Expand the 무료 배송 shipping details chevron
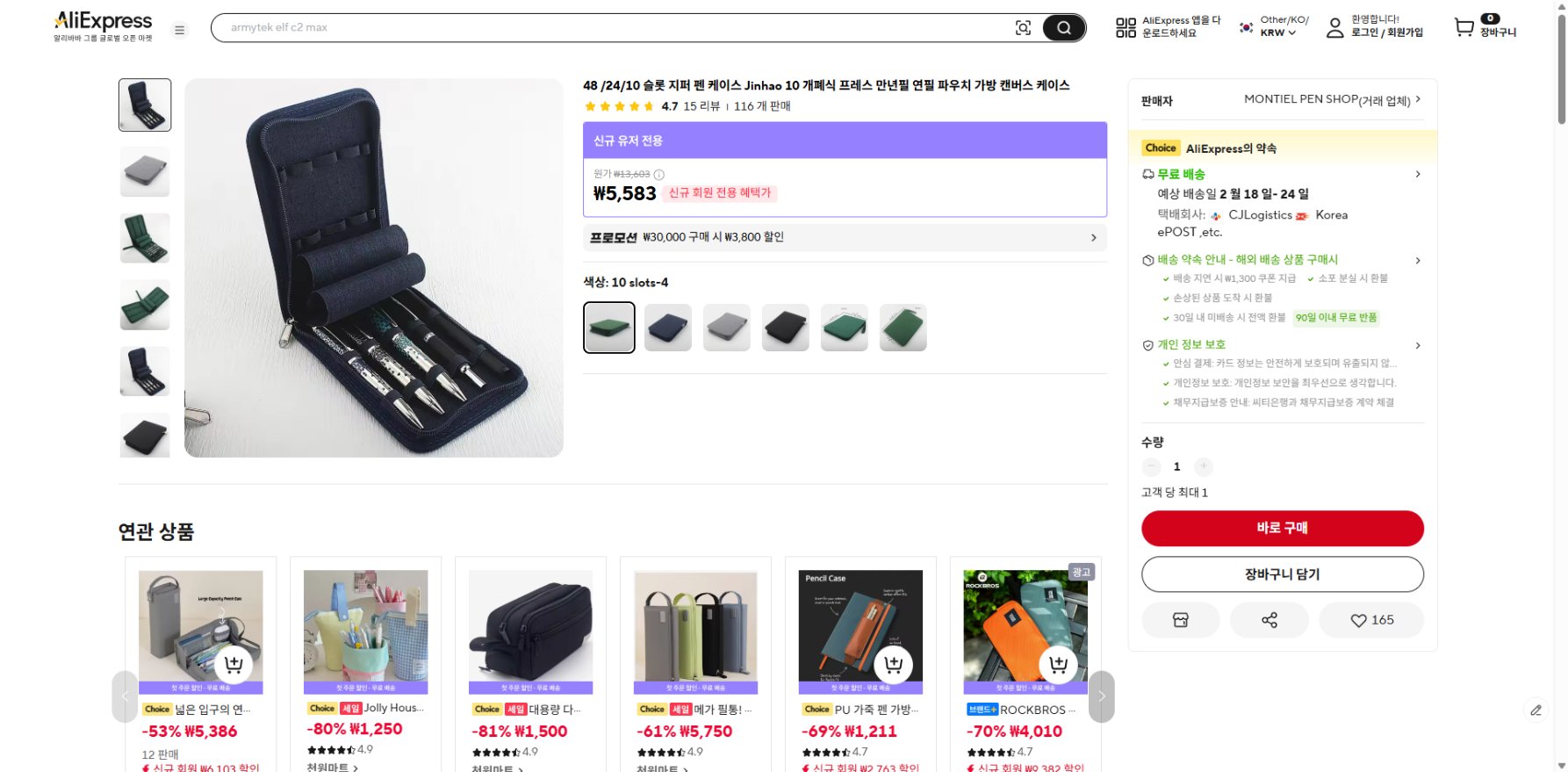 click(x=1418, y=174)
